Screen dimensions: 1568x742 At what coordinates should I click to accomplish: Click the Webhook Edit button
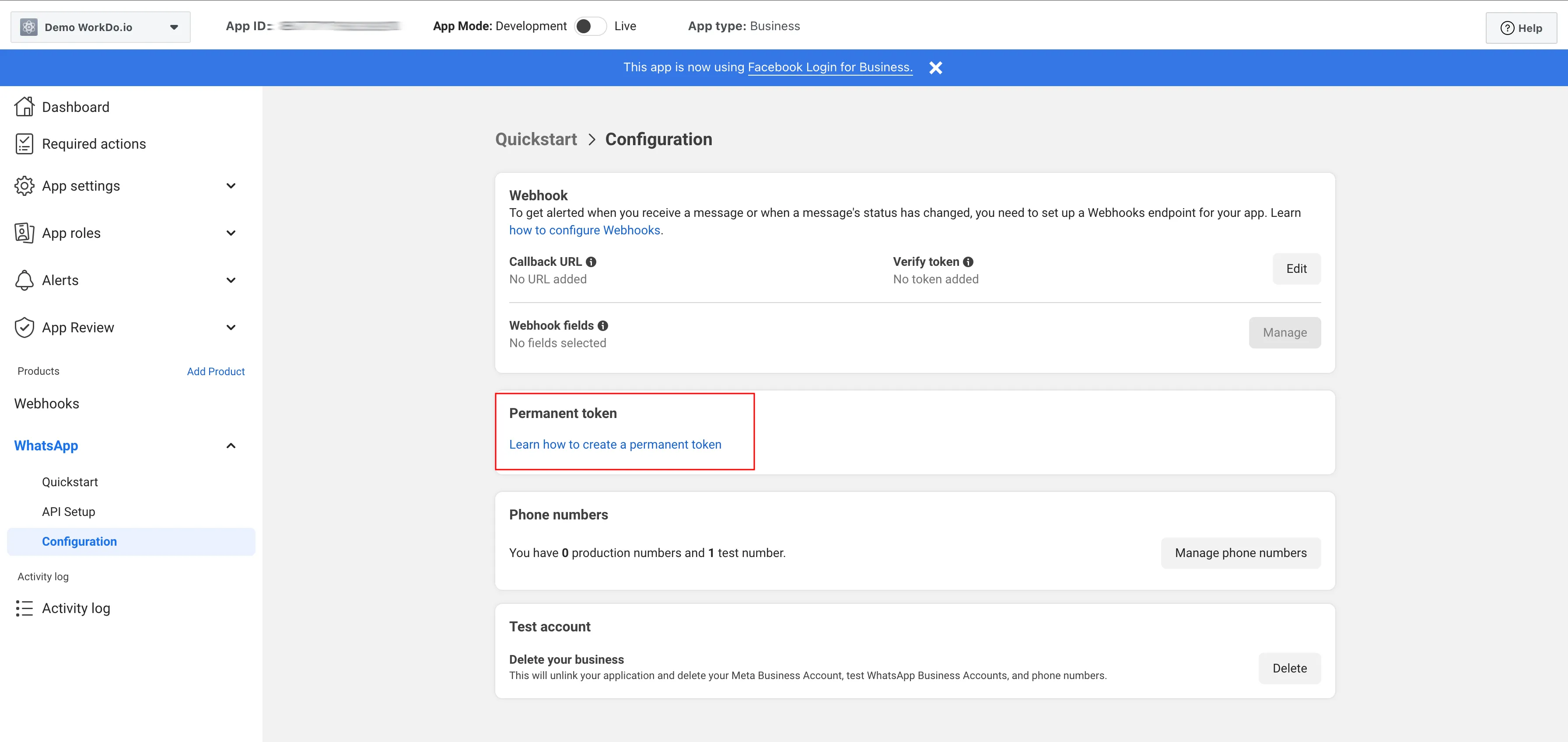tap(1296, 269)
